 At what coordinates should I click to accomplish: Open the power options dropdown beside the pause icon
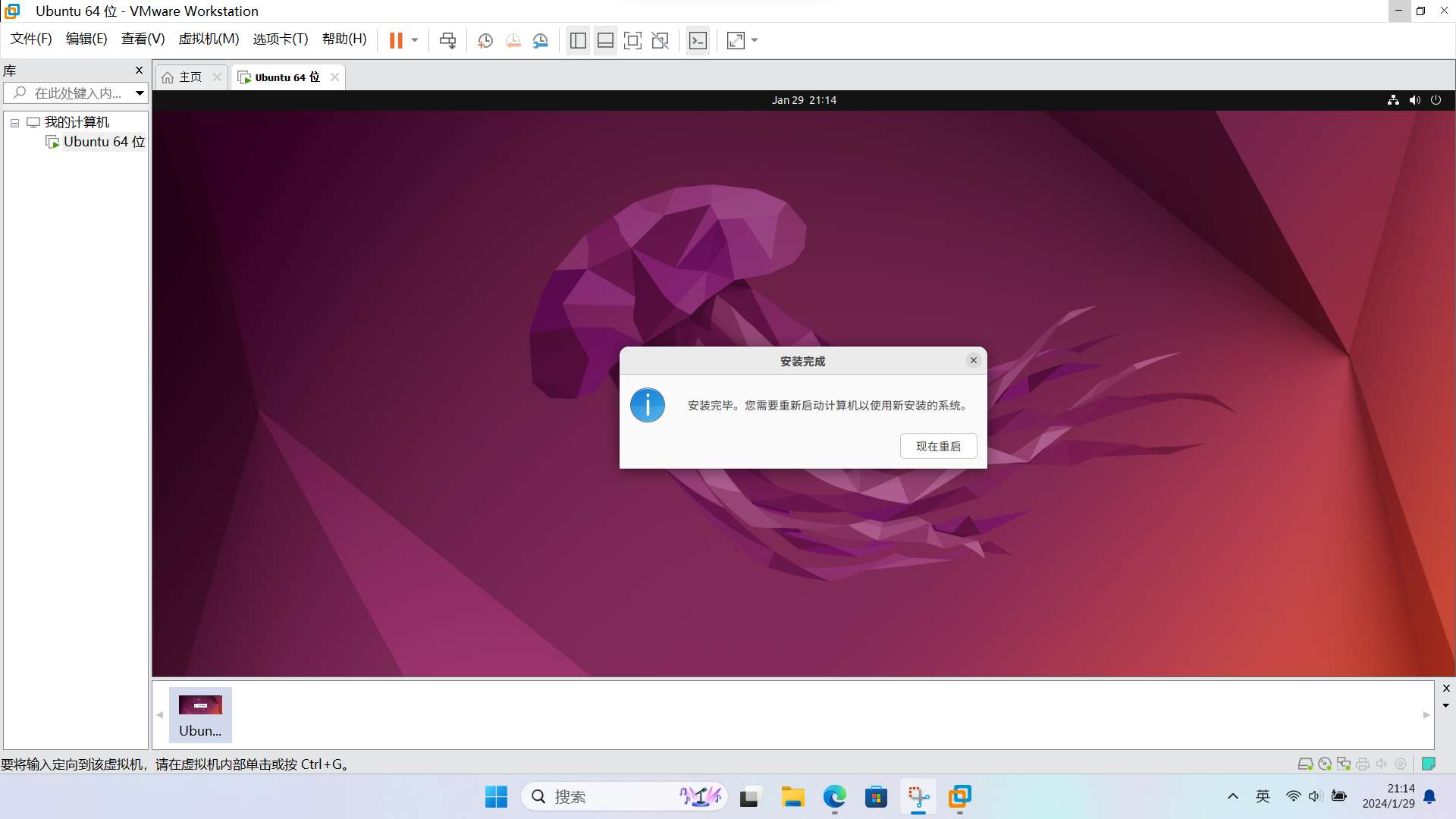tap(415, 40)
